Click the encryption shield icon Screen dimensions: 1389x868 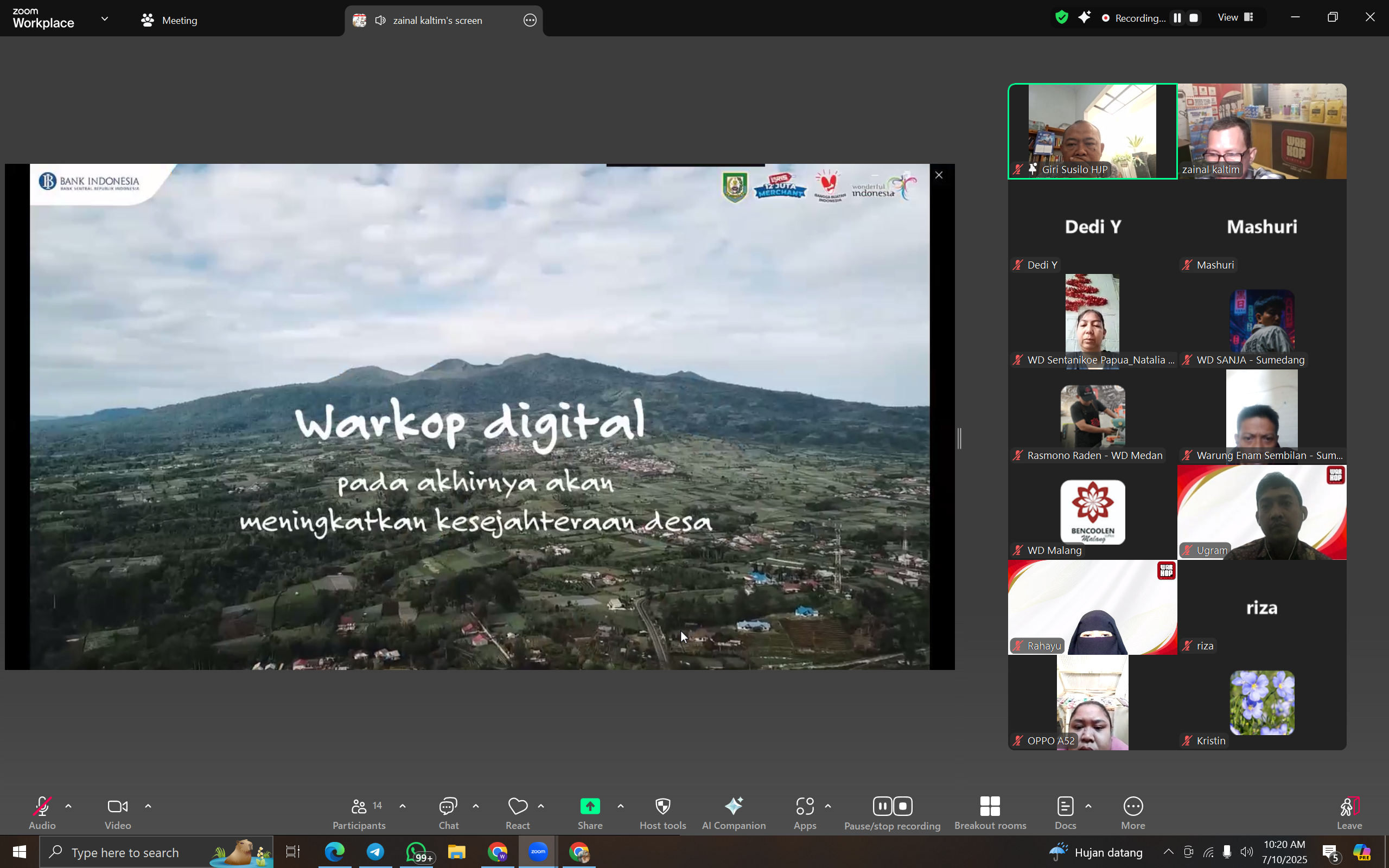pyautogui.click(x=1061, y=18)
